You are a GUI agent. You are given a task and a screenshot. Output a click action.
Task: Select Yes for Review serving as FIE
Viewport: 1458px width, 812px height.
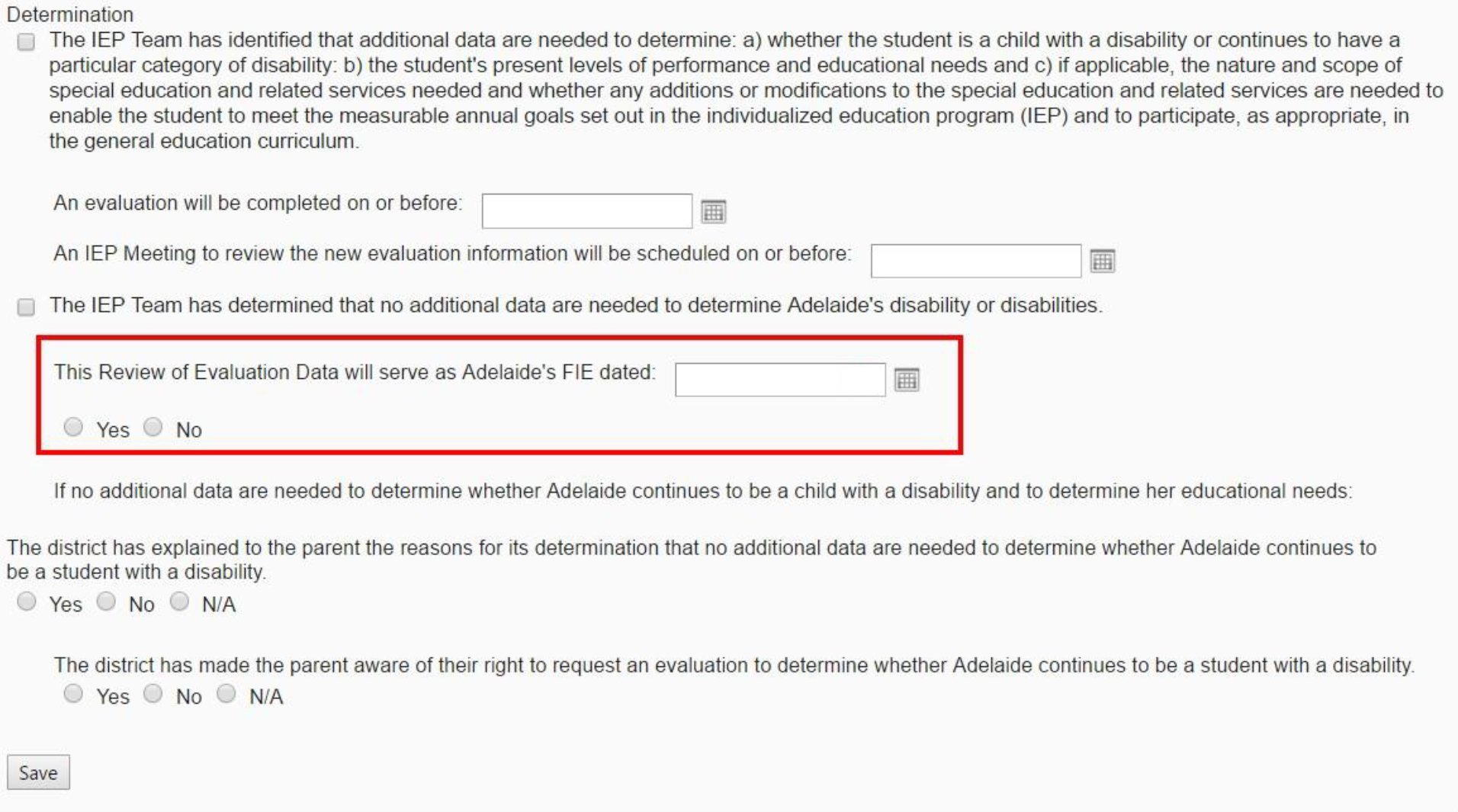(x=74, y=429)
